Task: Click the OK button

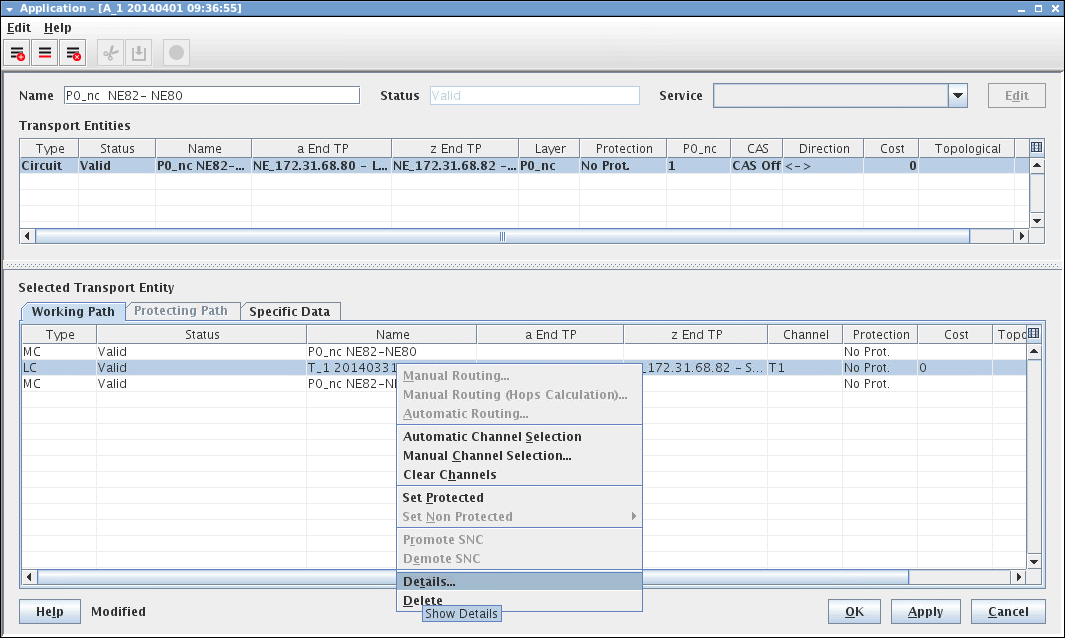Action: [x=854, y=612]
